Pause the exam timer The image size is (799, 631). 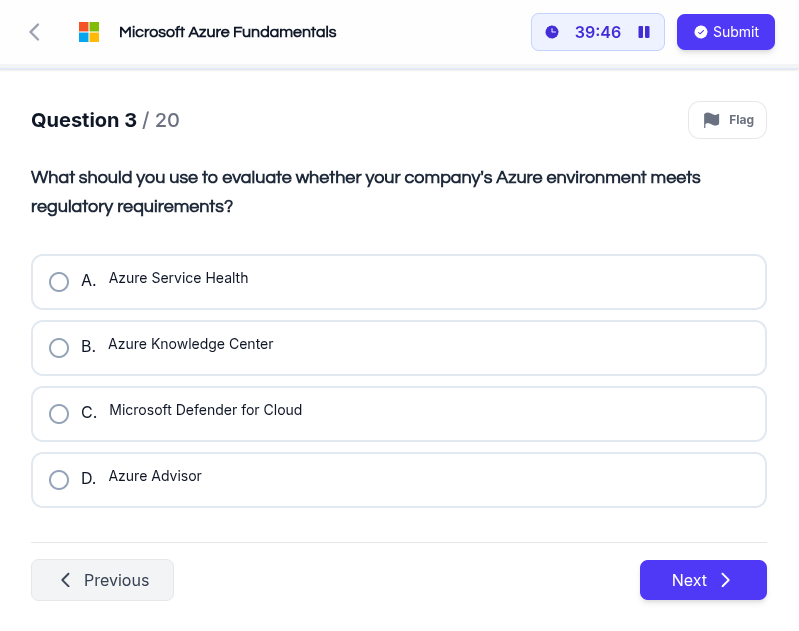click(x=644, y=32)
